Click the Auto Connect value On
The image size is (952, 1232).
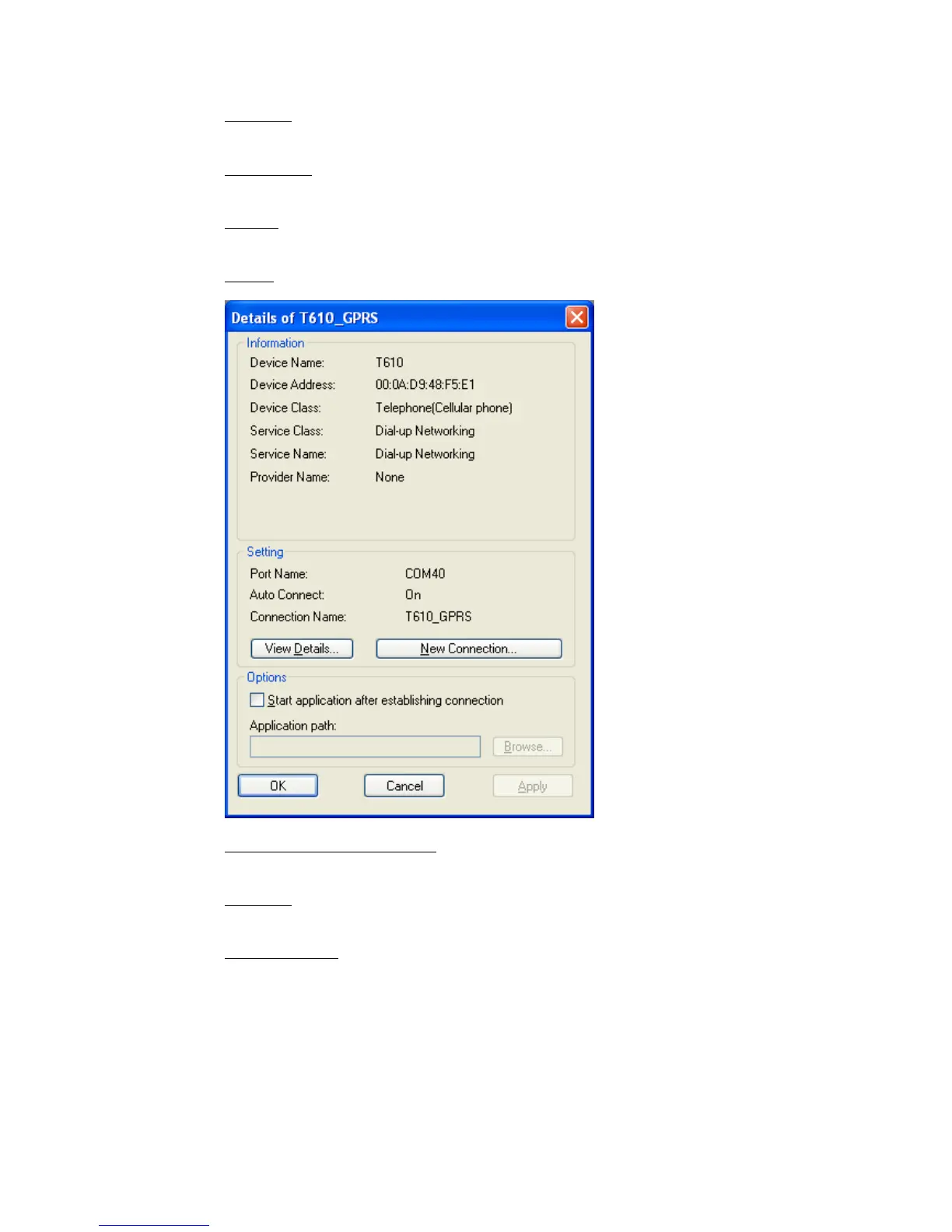tap(413, 595)
